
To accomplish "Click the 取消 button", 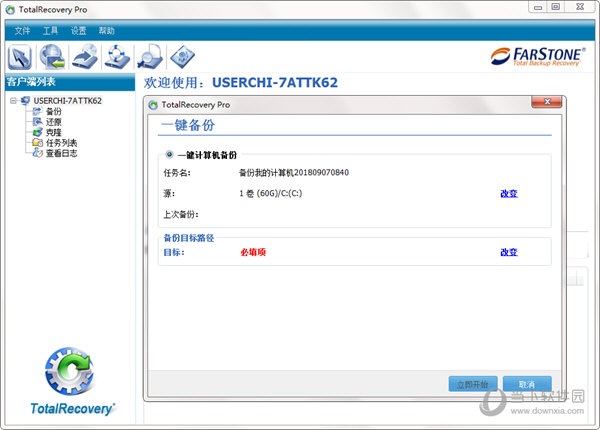I will click(527, 384).
